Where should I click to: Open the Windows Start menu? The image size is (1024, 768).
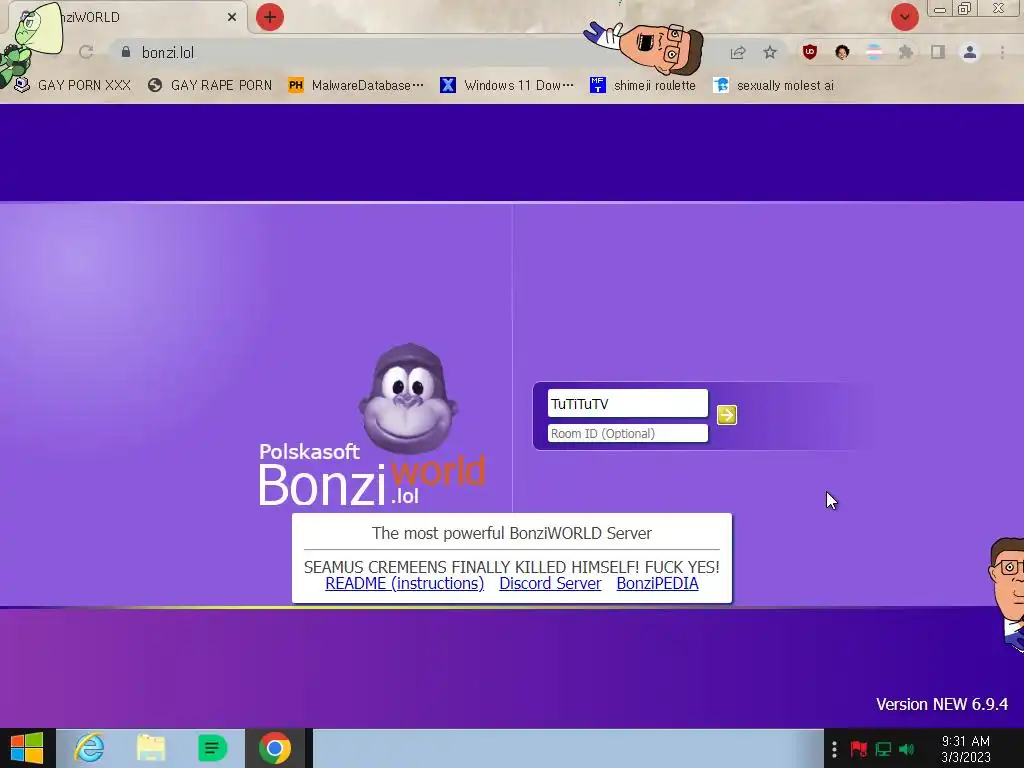27,748
